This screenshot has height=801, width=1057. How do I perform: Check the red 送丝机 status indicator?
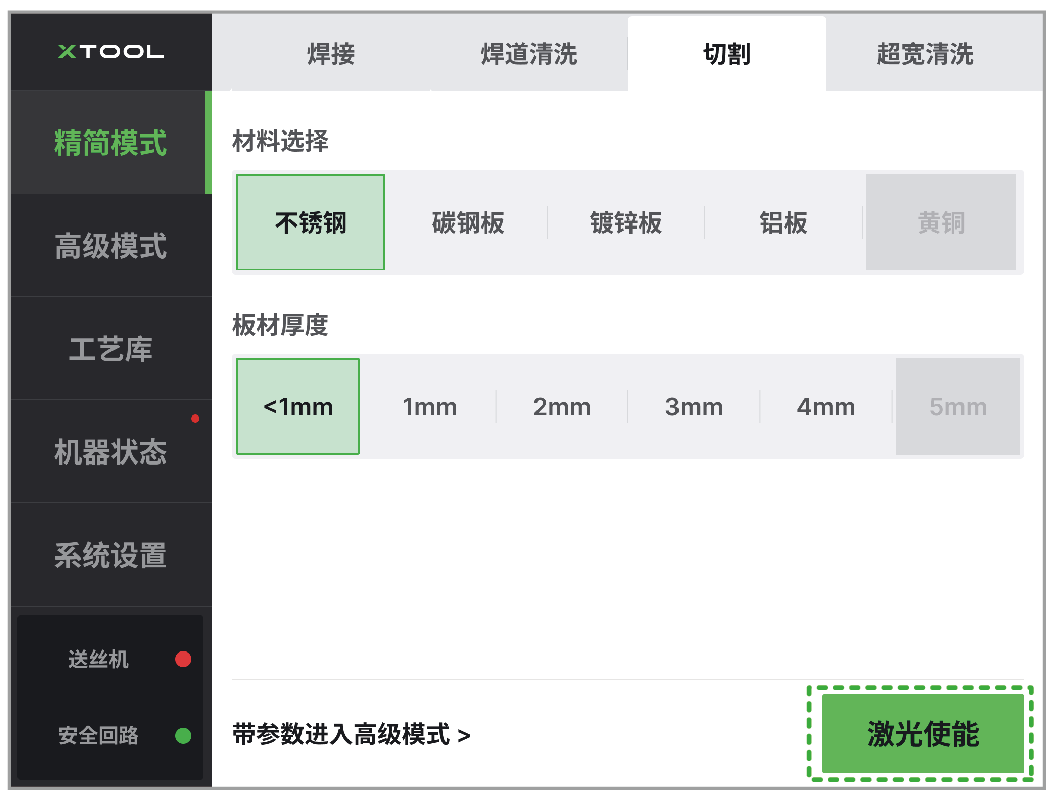click(x=183, y=659)
